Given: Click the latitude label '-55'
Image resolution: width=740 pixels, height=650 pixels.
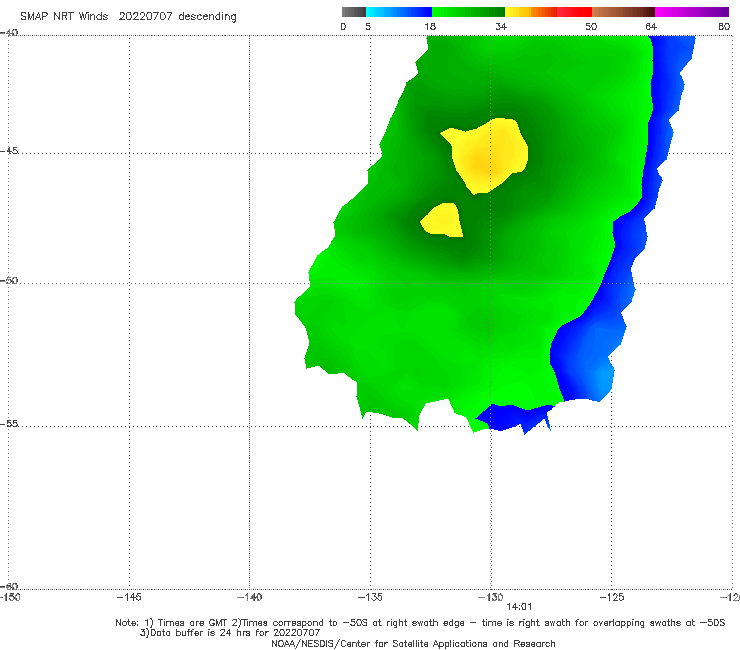Looking at the screenshot, I should pyautogui.click(x=9, y=423).
